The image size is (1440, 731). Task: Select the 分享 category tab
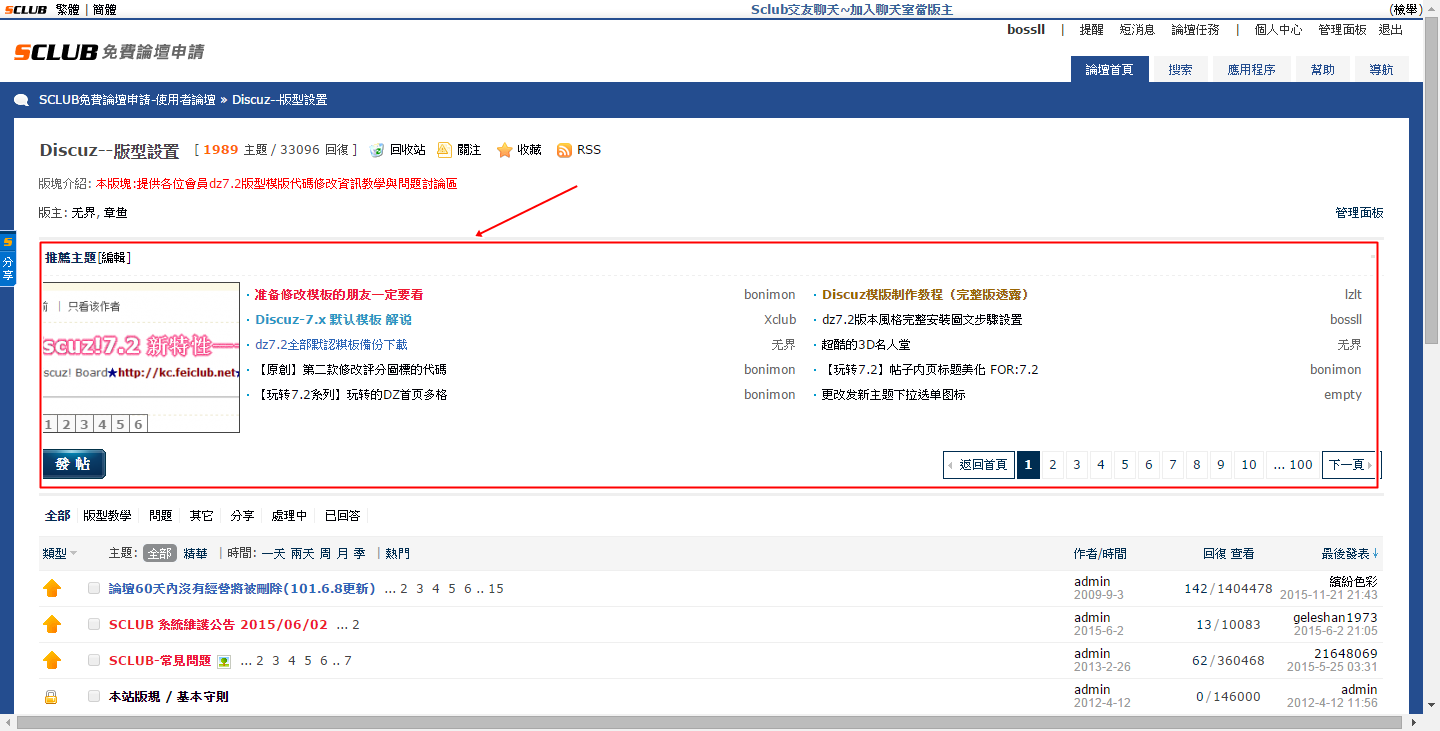click(x=242, y=516)
